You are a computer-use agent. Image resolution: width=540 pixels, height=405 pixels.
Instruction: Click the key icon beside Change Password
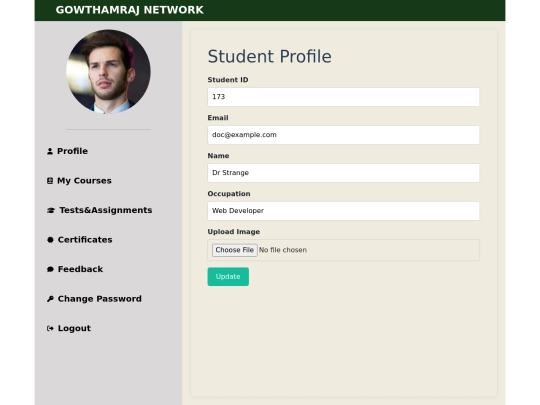tap(50, 299)
